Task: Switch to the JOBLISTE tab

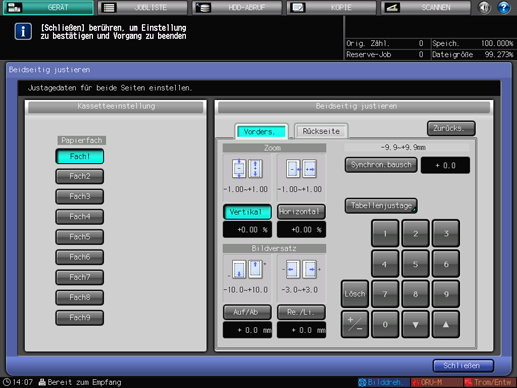Action: [143, 7]
